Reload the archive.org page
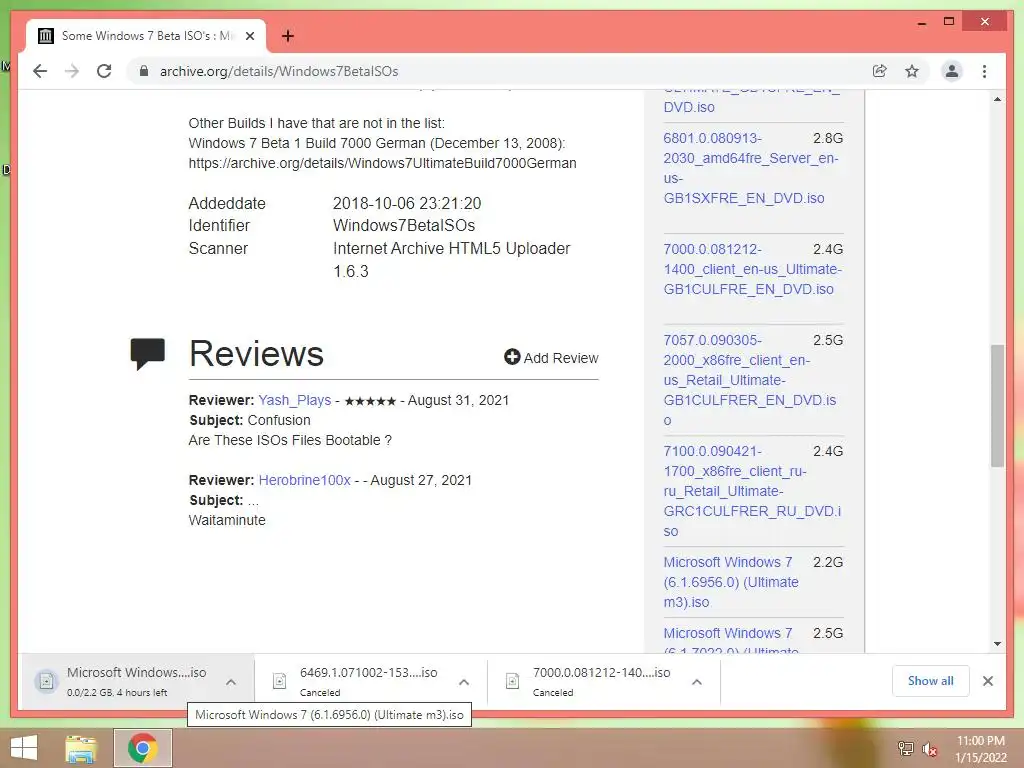This screenshot has height=768, width=1024. tap(104, 71)
